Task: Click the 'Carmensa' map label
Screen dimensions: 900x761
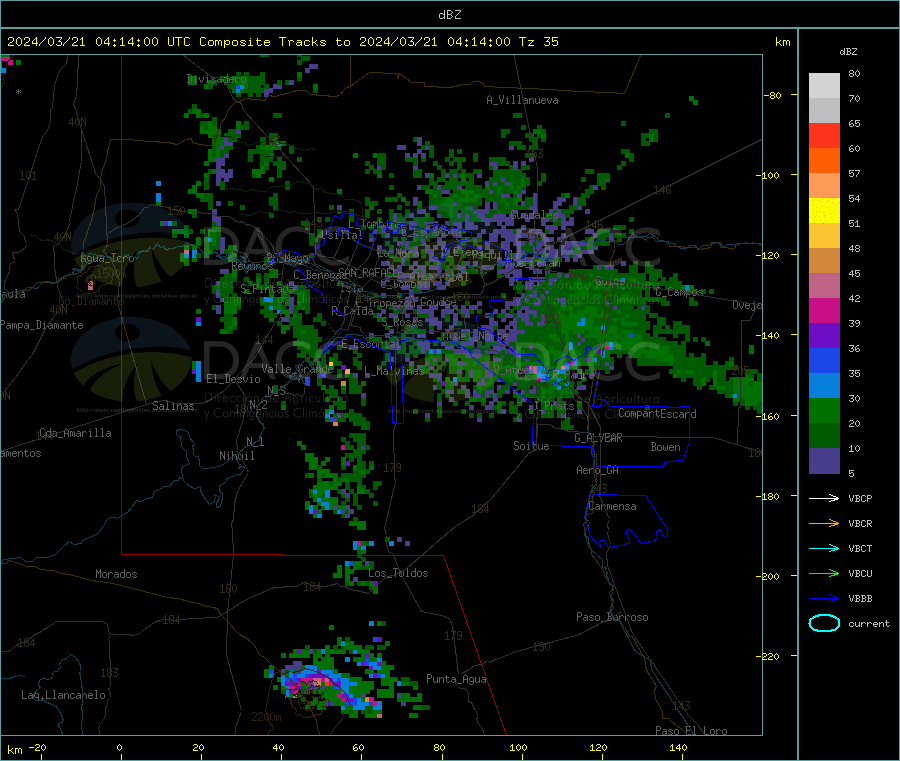Action: [612, 506]
